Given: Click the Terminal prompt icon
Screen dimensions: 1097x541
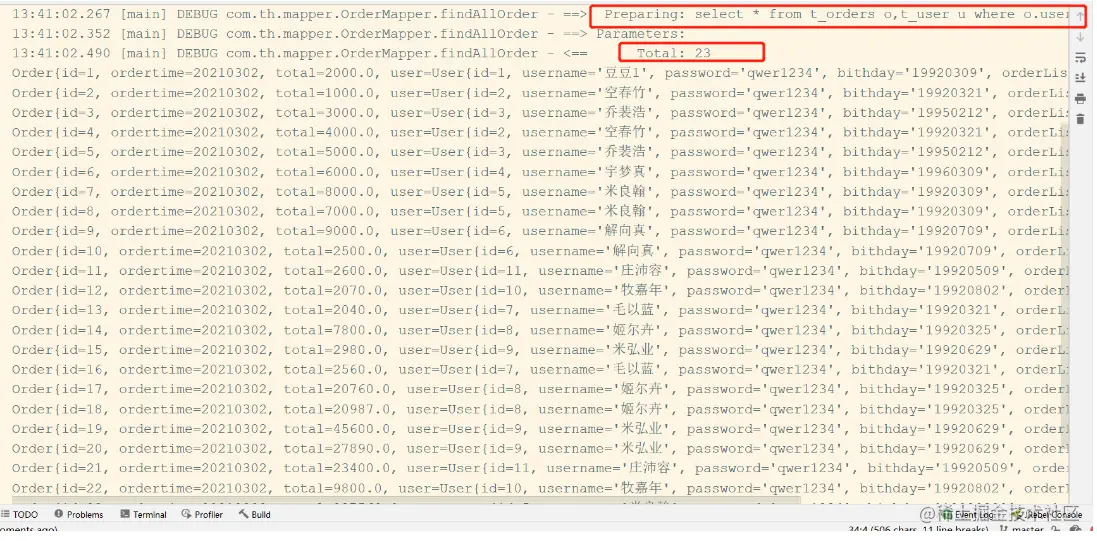Looking at the screenshot, I should 125,514.
